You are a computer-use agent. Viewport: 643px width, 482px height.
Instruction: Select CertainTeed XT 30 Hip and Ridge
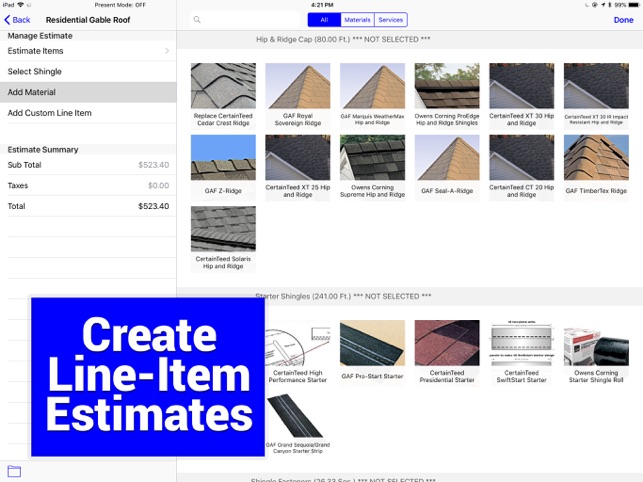pyautogui.click(x=522, y=96)
